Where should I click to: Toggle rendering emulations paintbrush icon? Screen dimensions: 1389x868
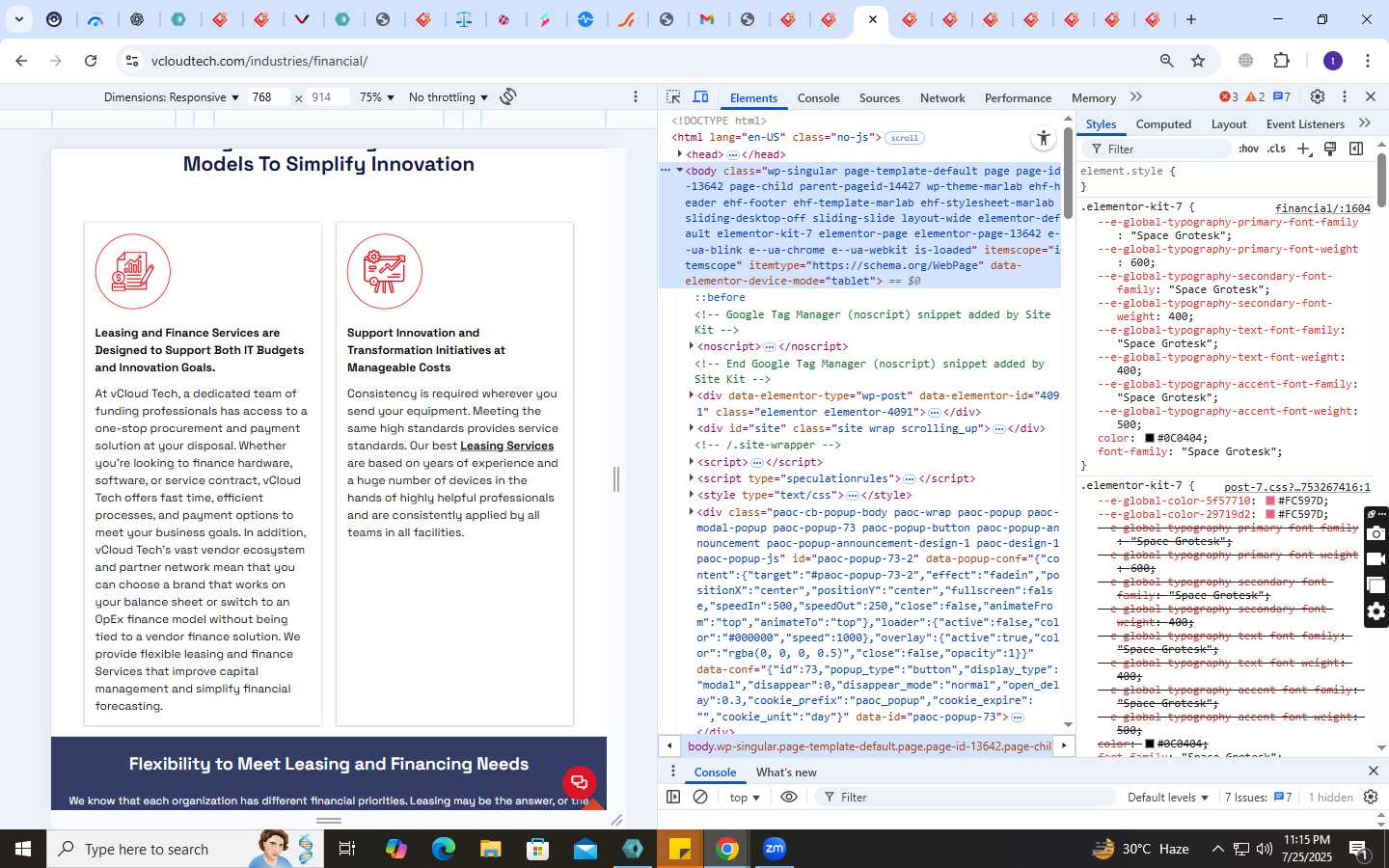(x=1330, y=149)
